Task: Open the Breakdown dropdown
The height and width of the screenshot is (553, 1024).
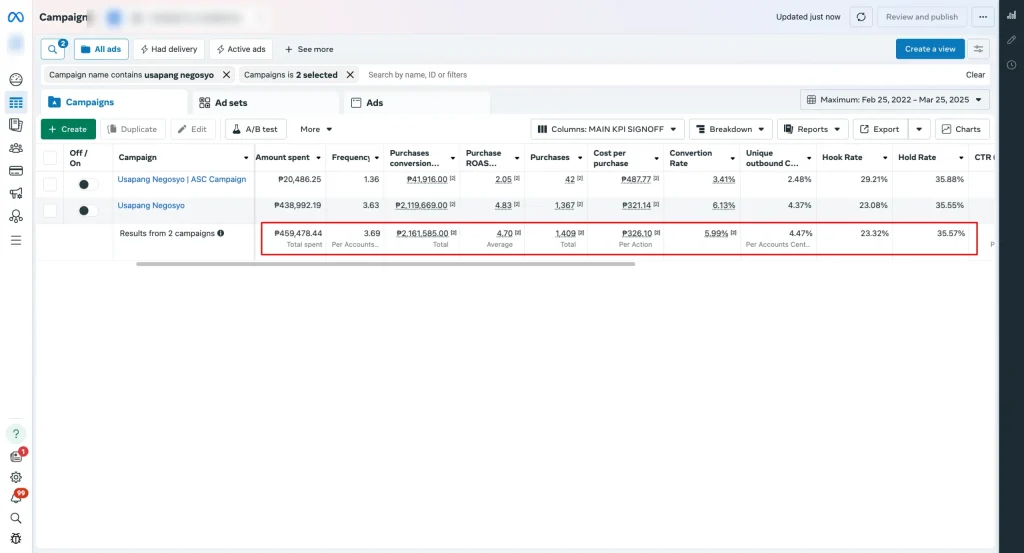Action: pyautogui.click(x=731, y=129)
